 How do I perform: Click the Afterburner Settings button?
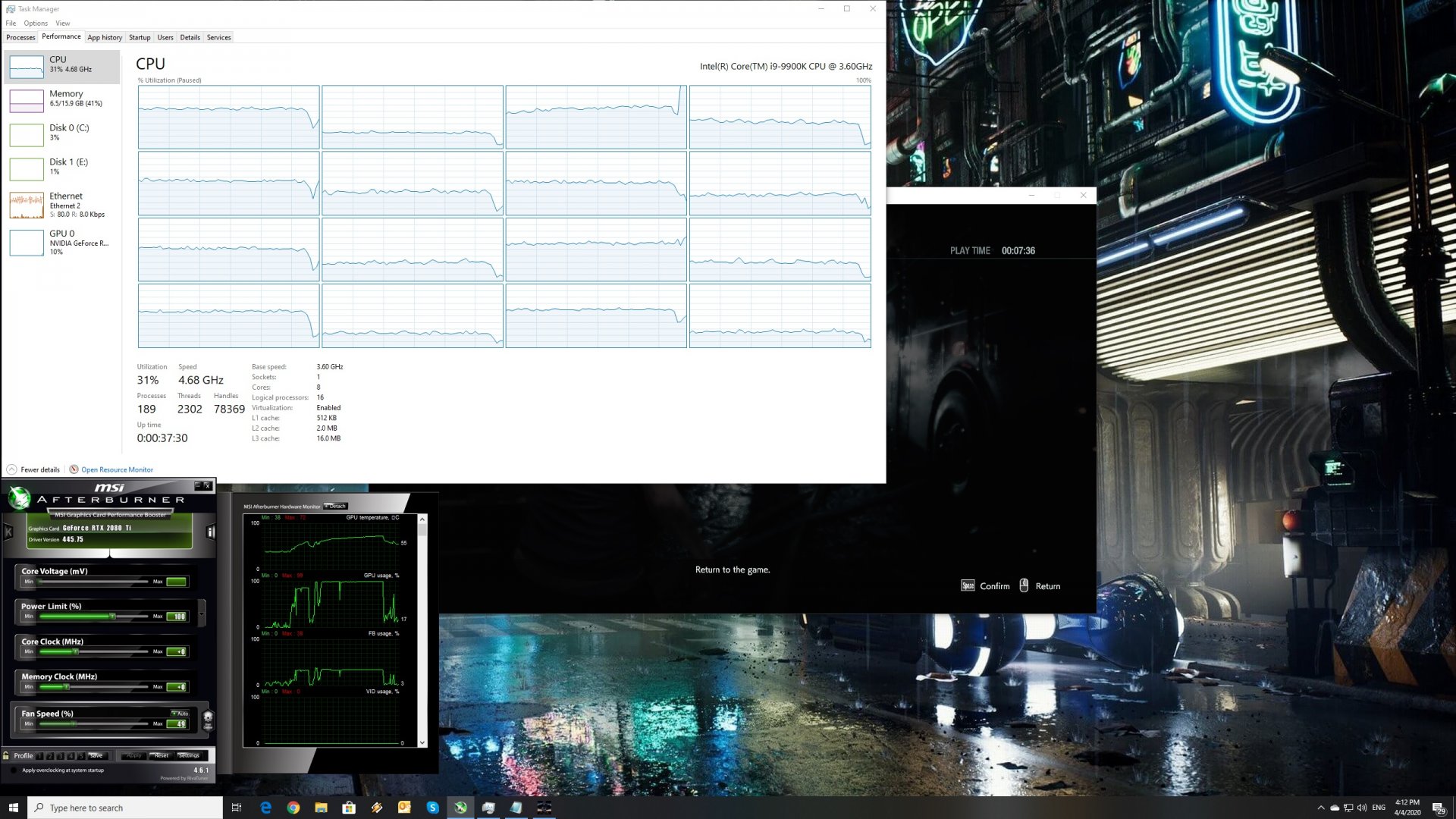point(188,755)
